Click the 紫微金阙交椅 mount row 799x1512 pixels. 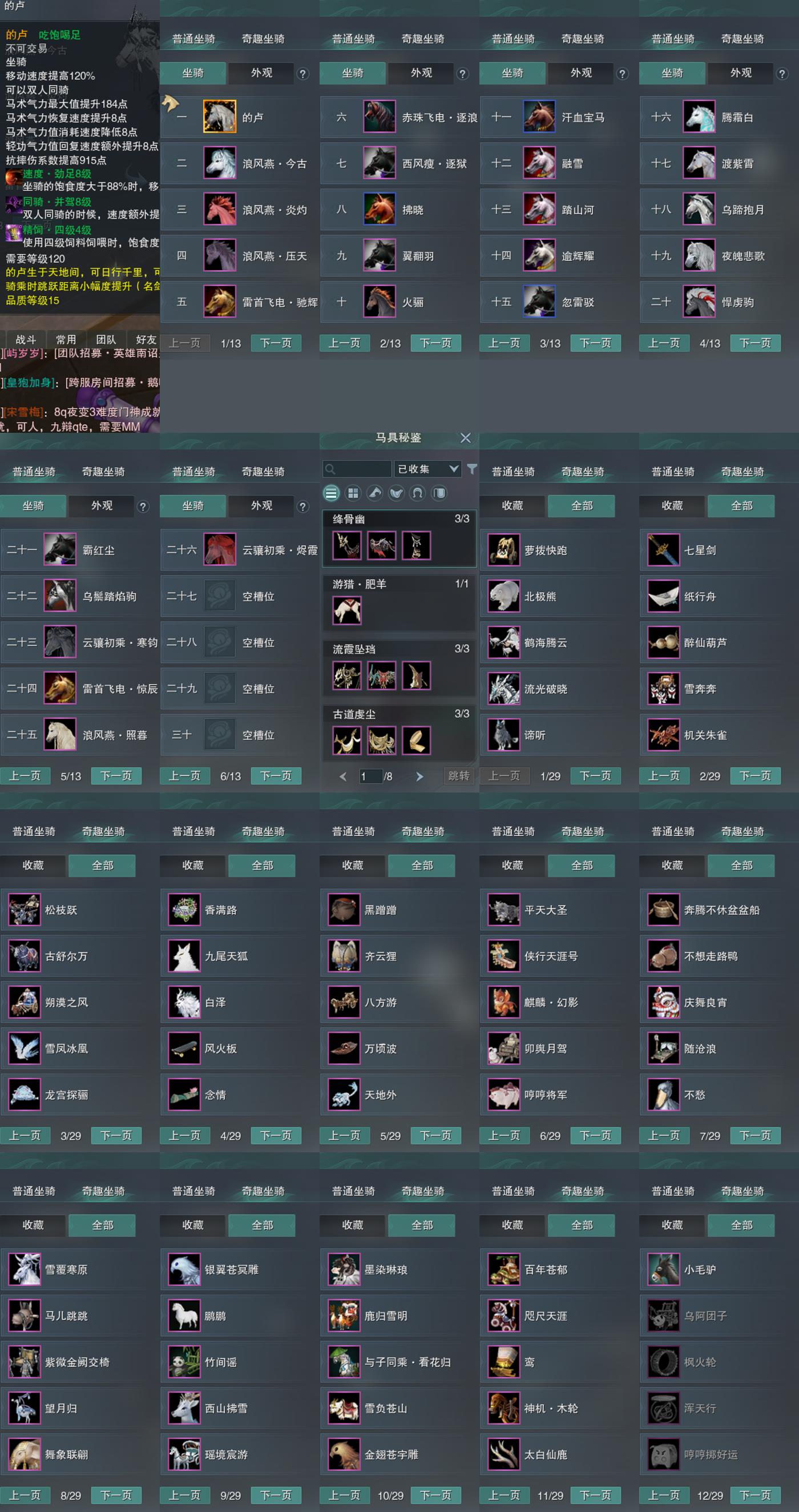click(x=80, y=1362)
